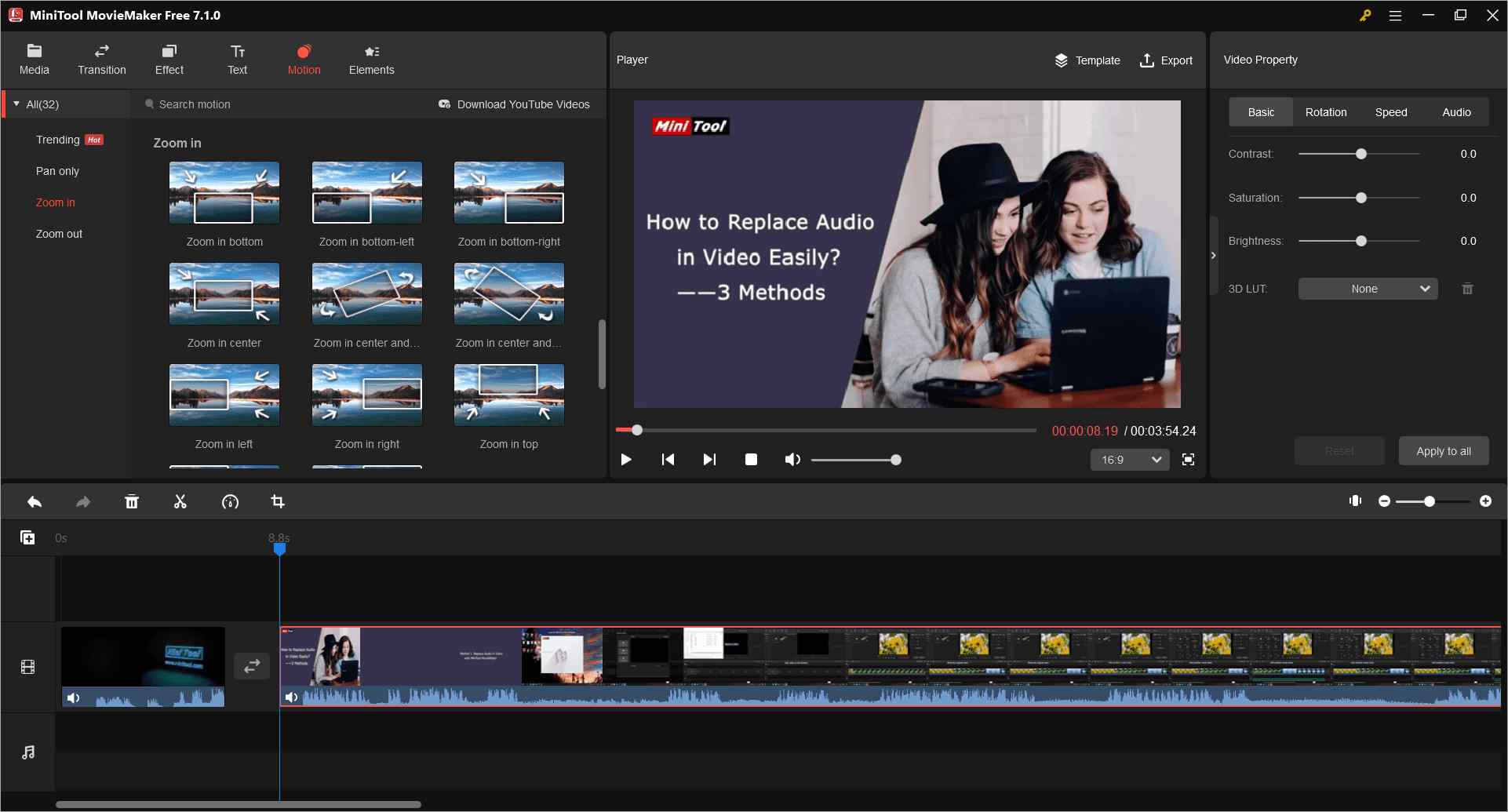Go to previous frame
This screenshot has height=812, width=1508.
click(x=668, y=460)
